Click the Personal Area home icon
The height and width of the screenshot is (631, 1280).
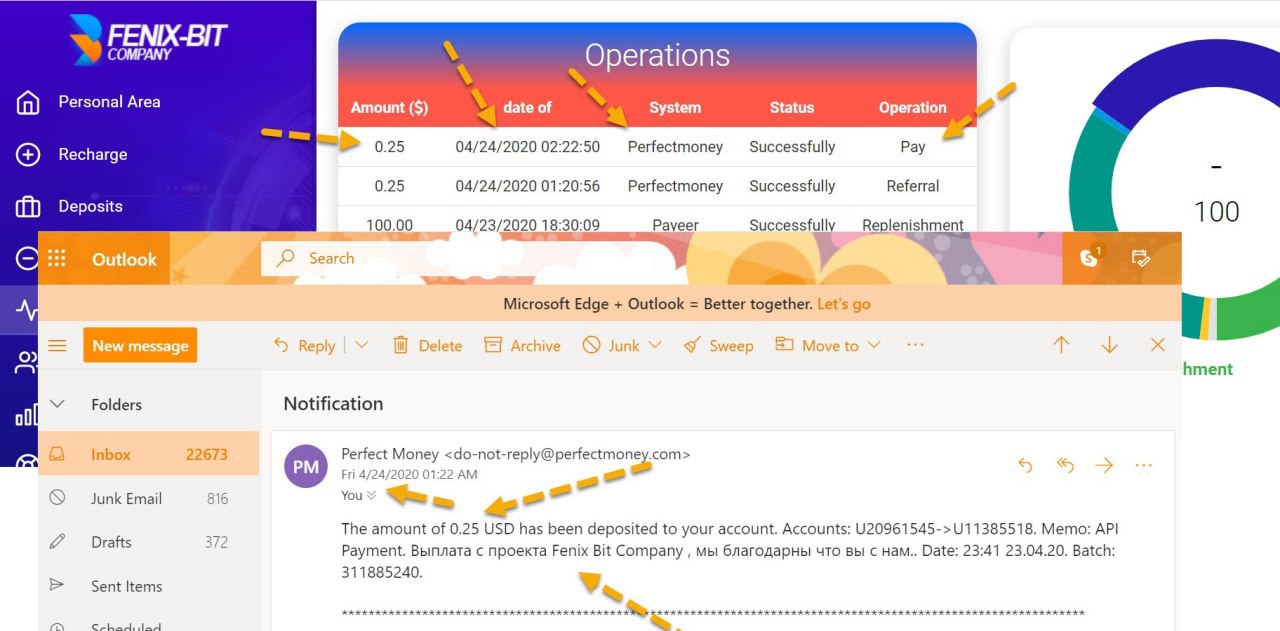[28, 102]
